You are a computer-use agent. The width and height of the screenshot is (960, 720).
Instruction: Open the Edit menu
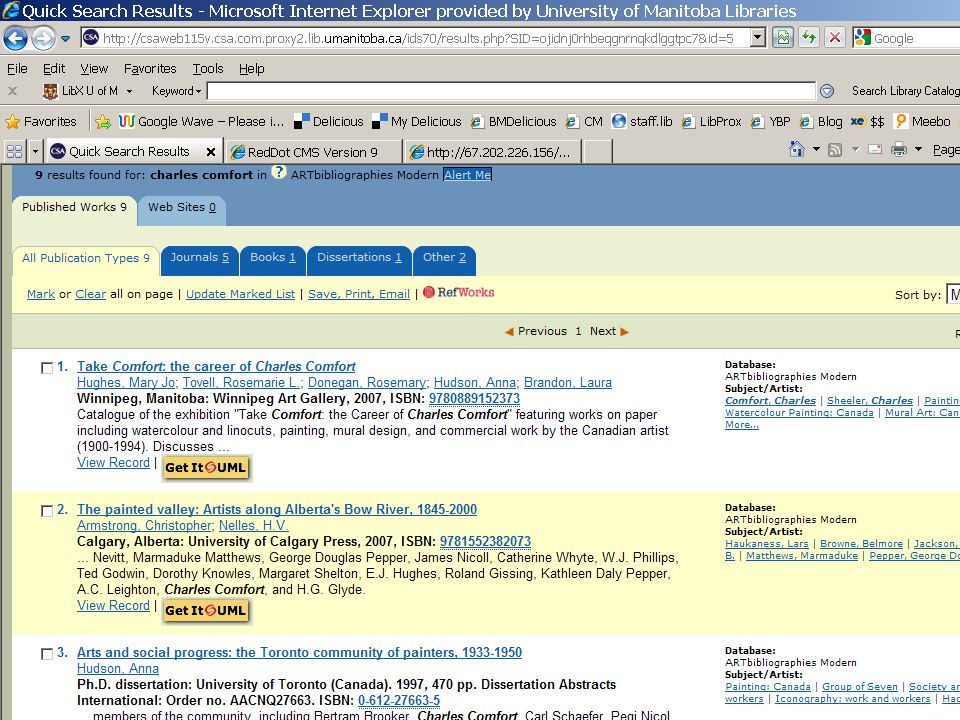54,69
